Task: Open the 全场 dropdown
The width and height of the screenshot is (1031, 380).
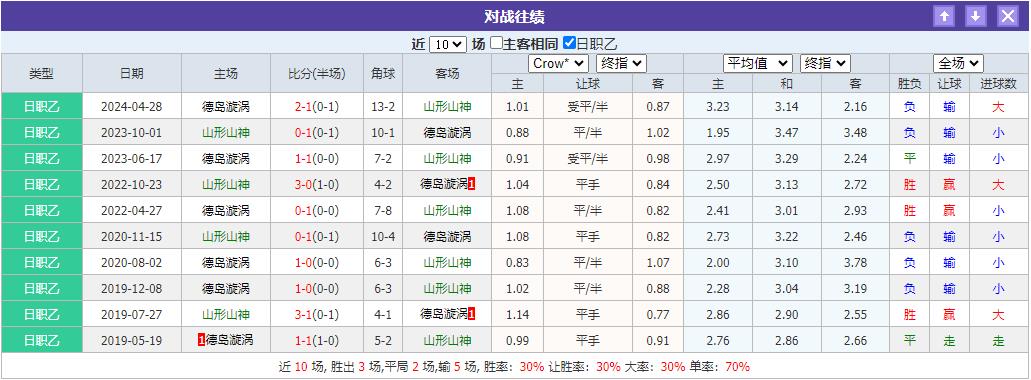Action: tap(958, 63)
